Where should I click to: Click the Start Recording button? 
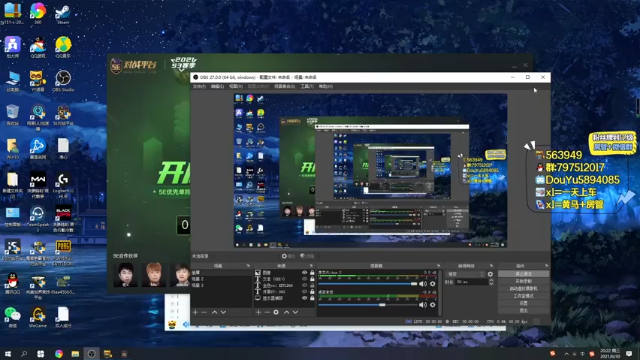pyautogui.click(x=524, y=281)
